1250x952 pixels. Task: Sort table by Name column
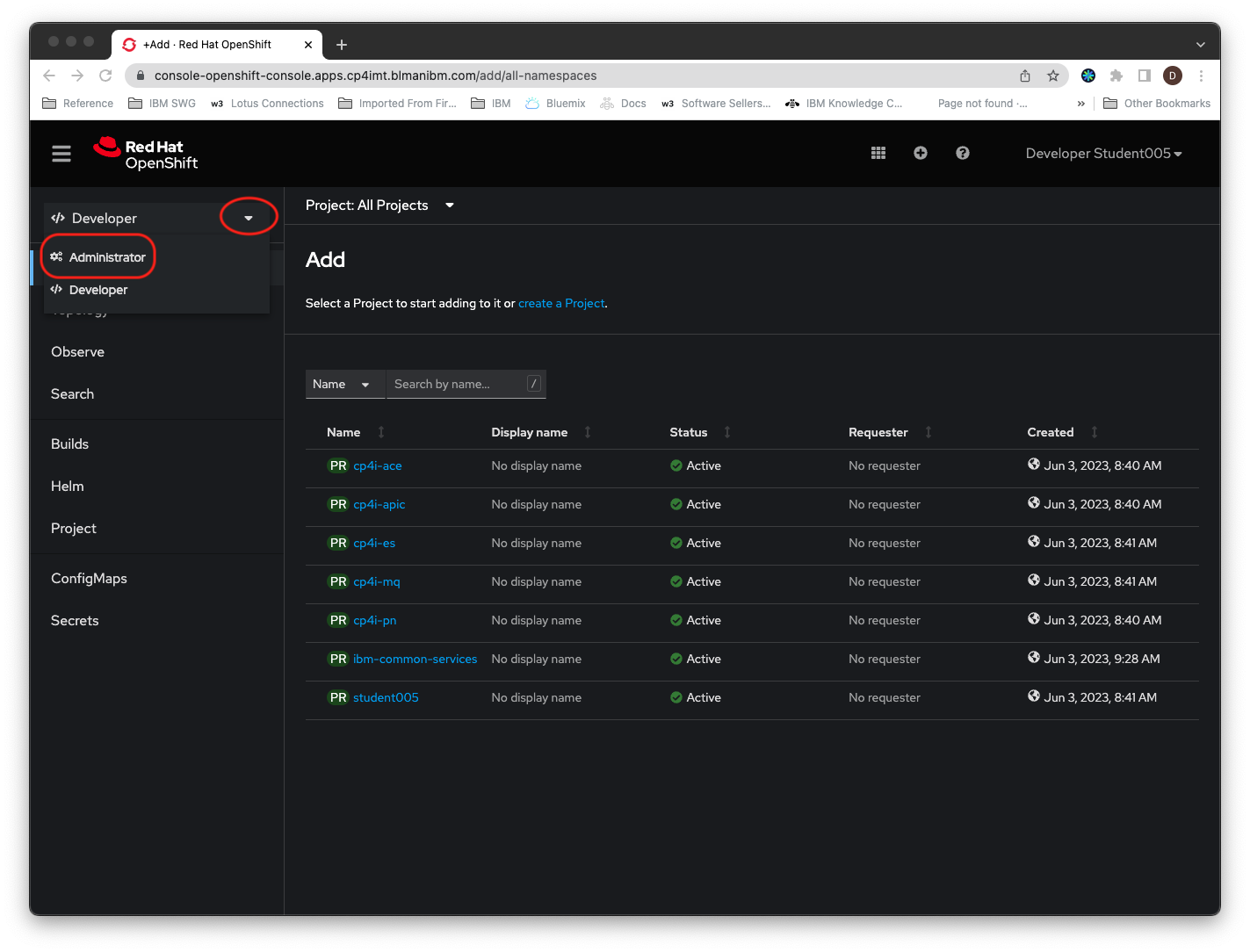(355, 432)
